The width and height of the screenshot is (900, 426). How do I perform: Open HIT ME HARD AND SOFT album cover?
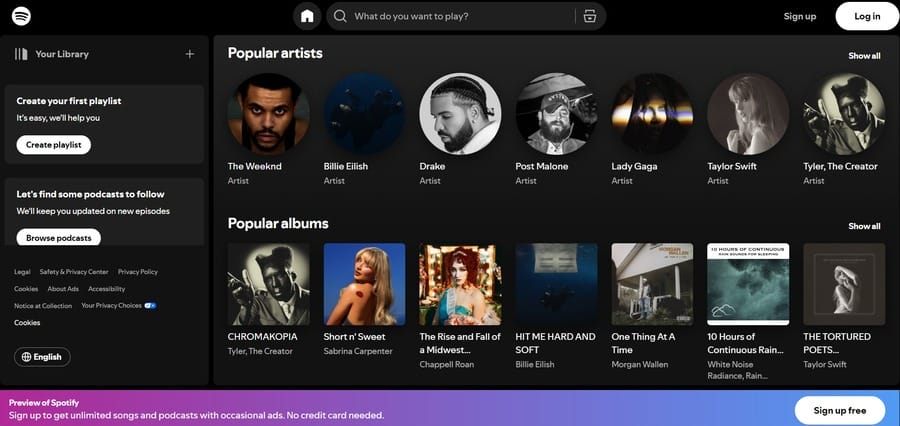point(556,284)
